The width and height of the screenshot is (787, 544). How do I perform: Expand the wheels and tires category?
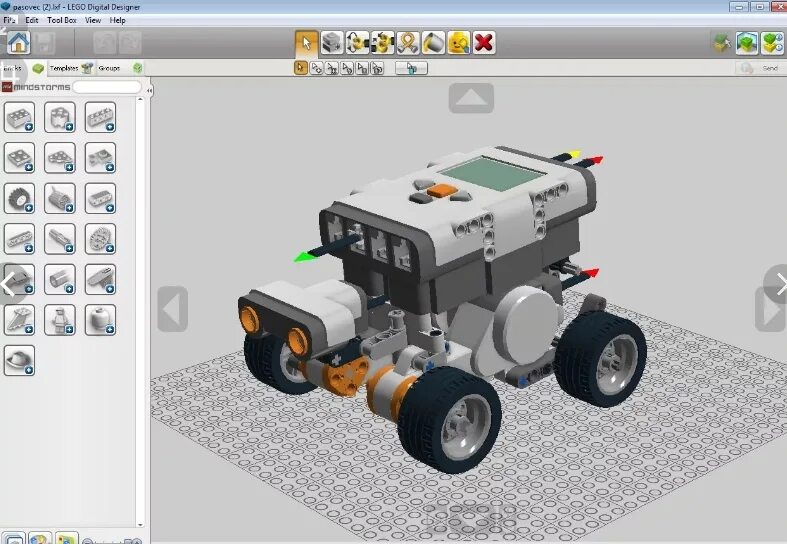coord(19,198)
